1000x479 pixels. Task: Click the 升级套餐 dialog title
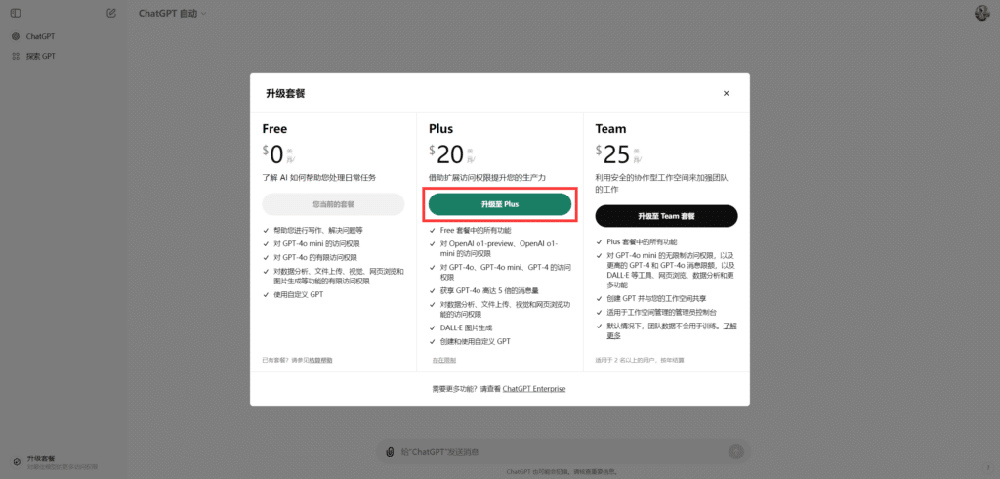point(286,94)
